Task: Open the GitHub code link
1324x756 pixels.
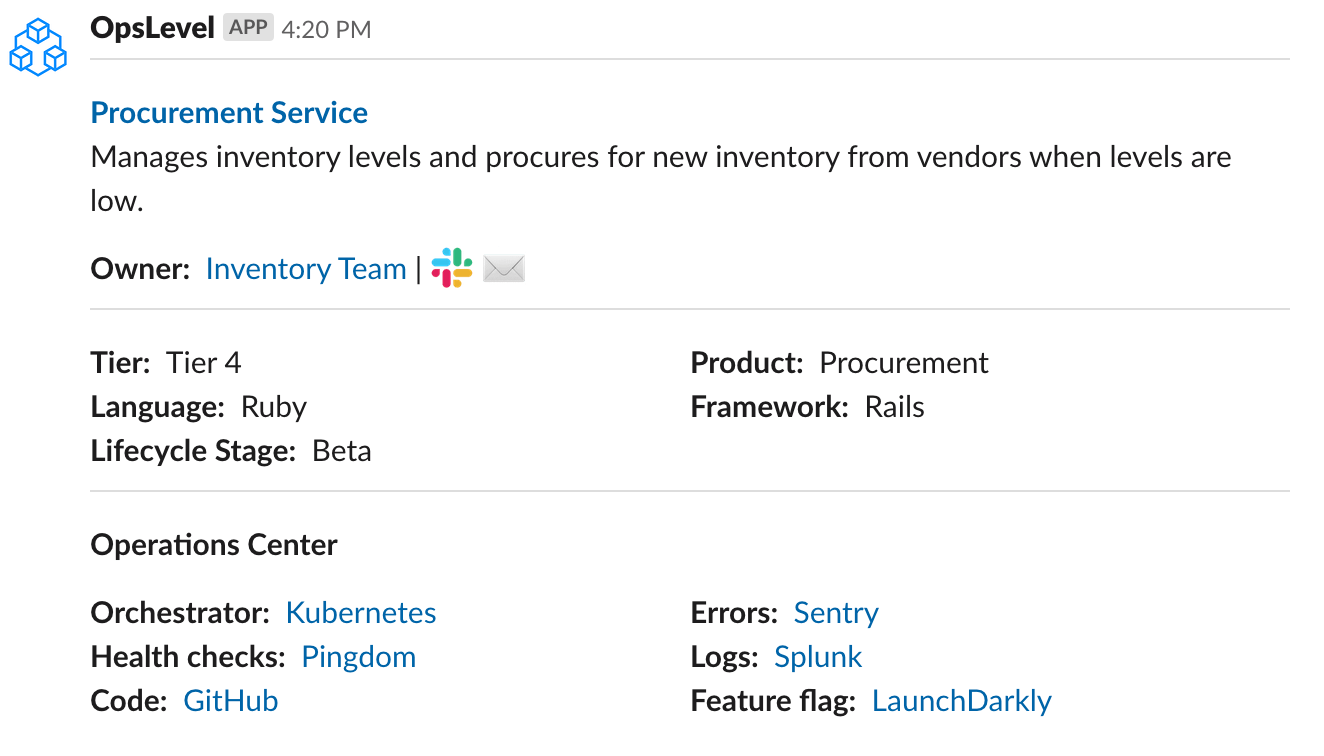Action: click(x=231, y=700)
